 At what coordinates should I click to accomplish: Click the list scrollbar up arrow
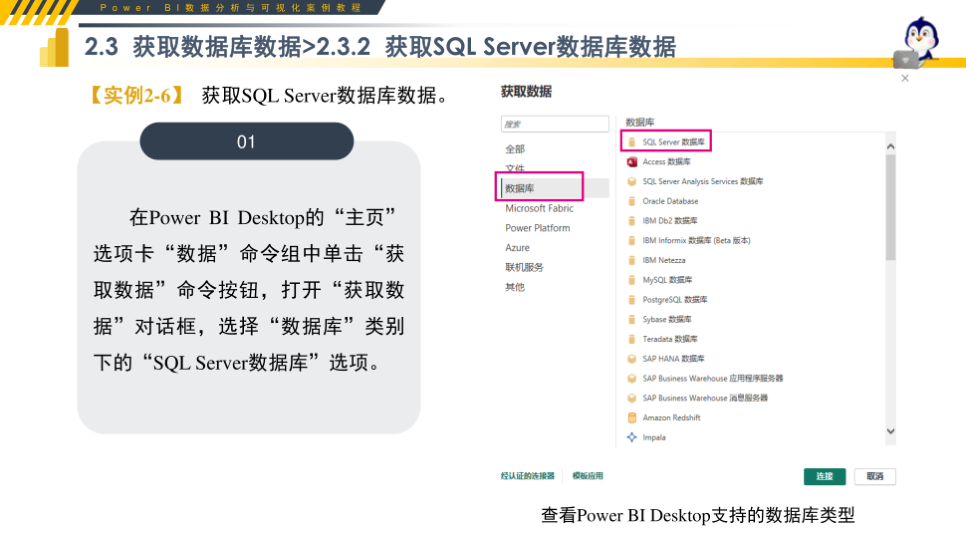coord(890,147)
